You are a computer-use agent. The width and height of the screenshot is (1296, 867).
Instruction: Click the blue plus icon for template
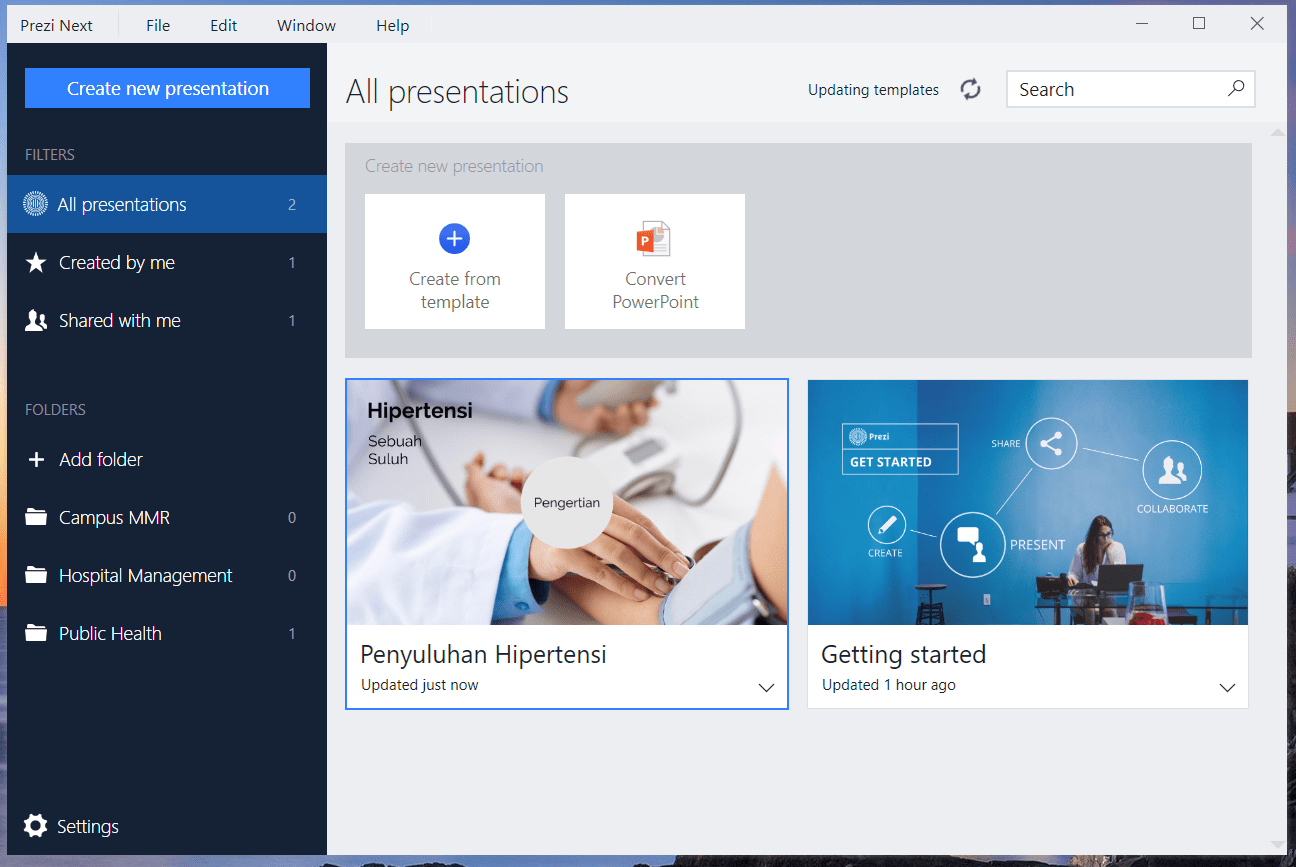pos(454,238)
